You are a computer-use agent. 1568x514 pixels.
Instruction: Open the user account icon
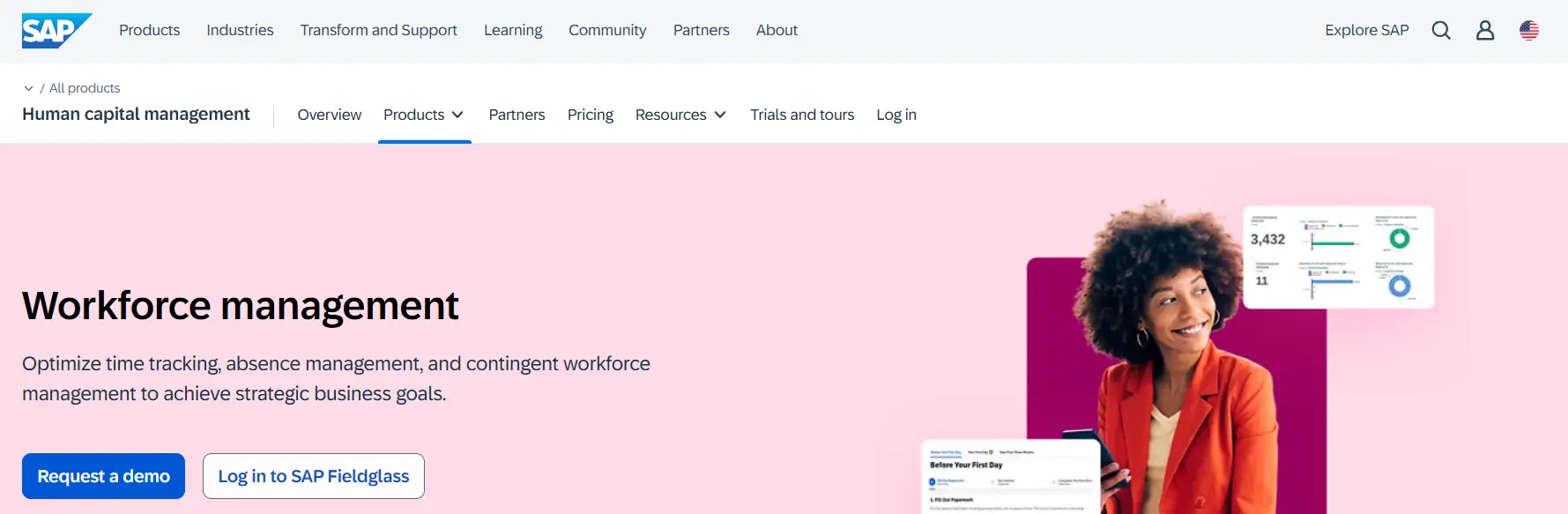pos(1485,31)
